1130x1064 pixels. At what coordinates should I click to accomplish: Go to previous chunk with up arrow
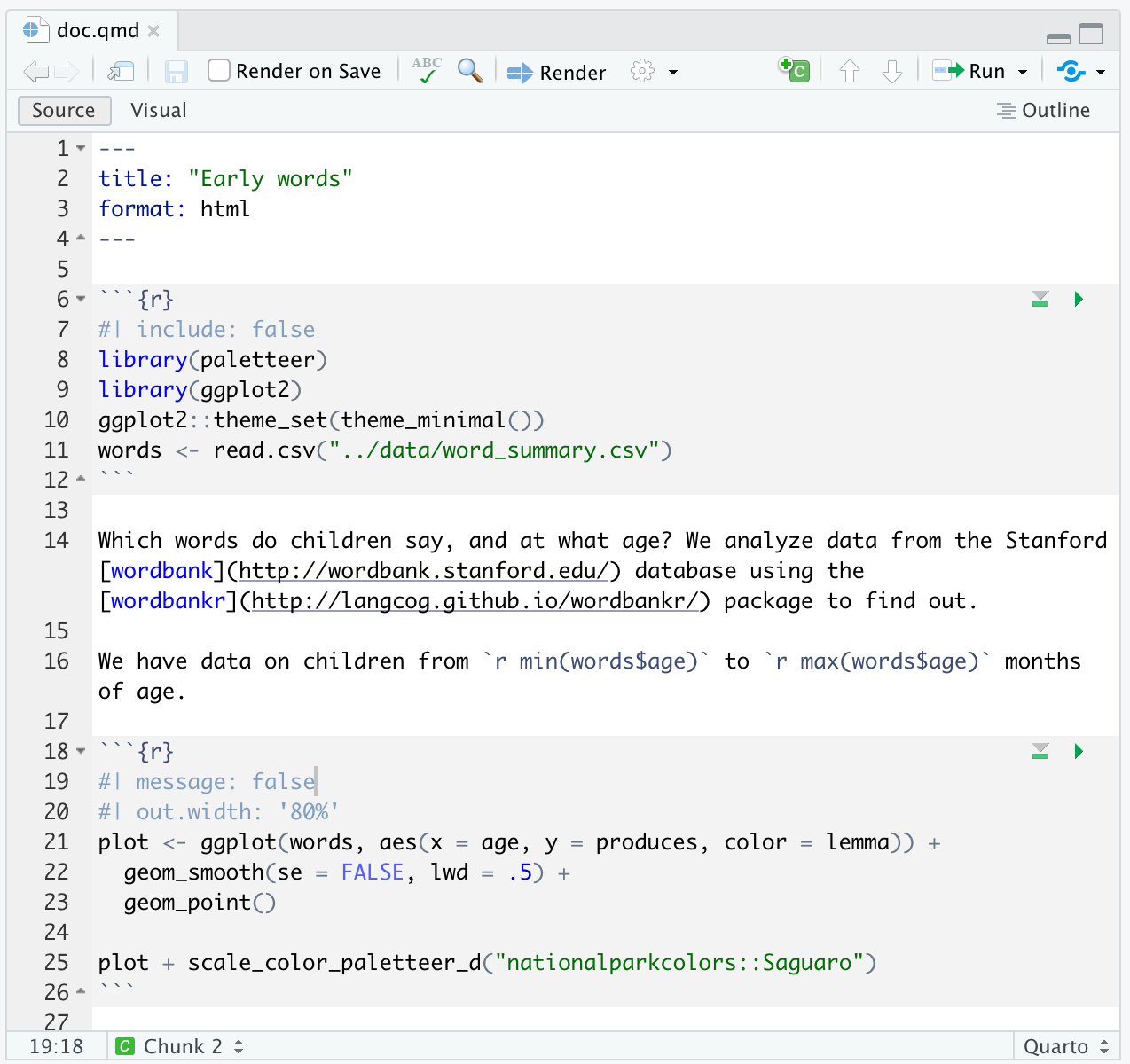coord(849,71)
